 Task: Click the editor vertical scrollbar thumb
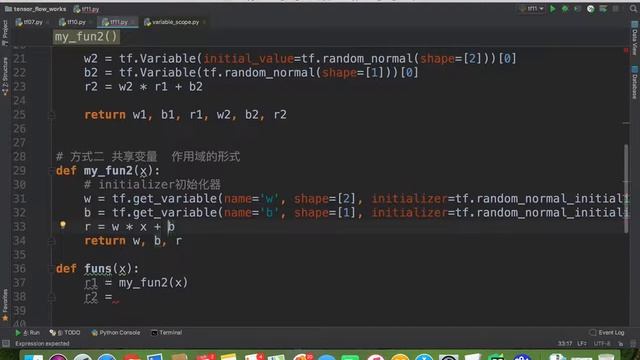click(x=626, y=189)
